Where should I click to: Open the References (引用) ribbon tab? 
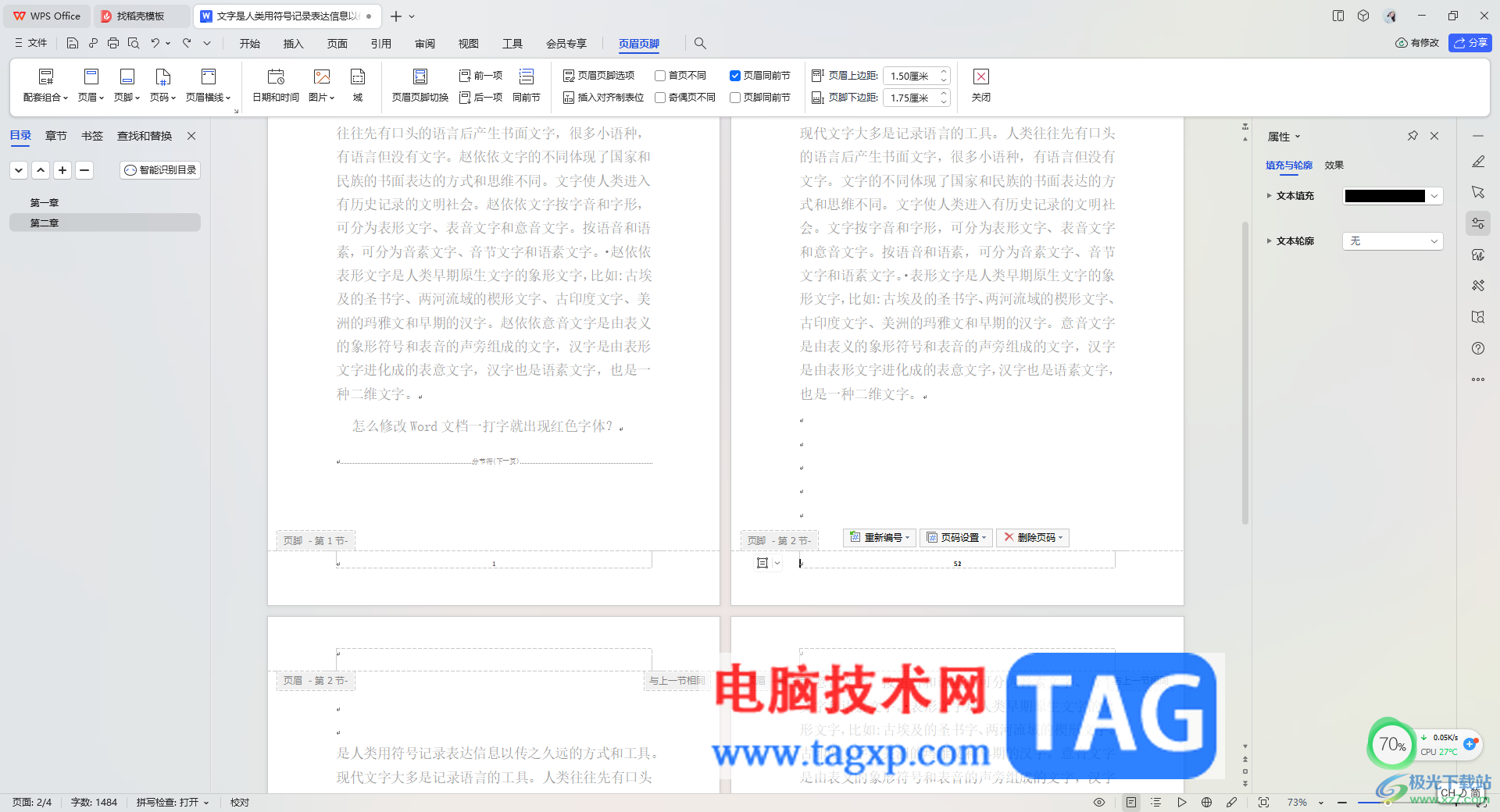click(x=381, y=43)
